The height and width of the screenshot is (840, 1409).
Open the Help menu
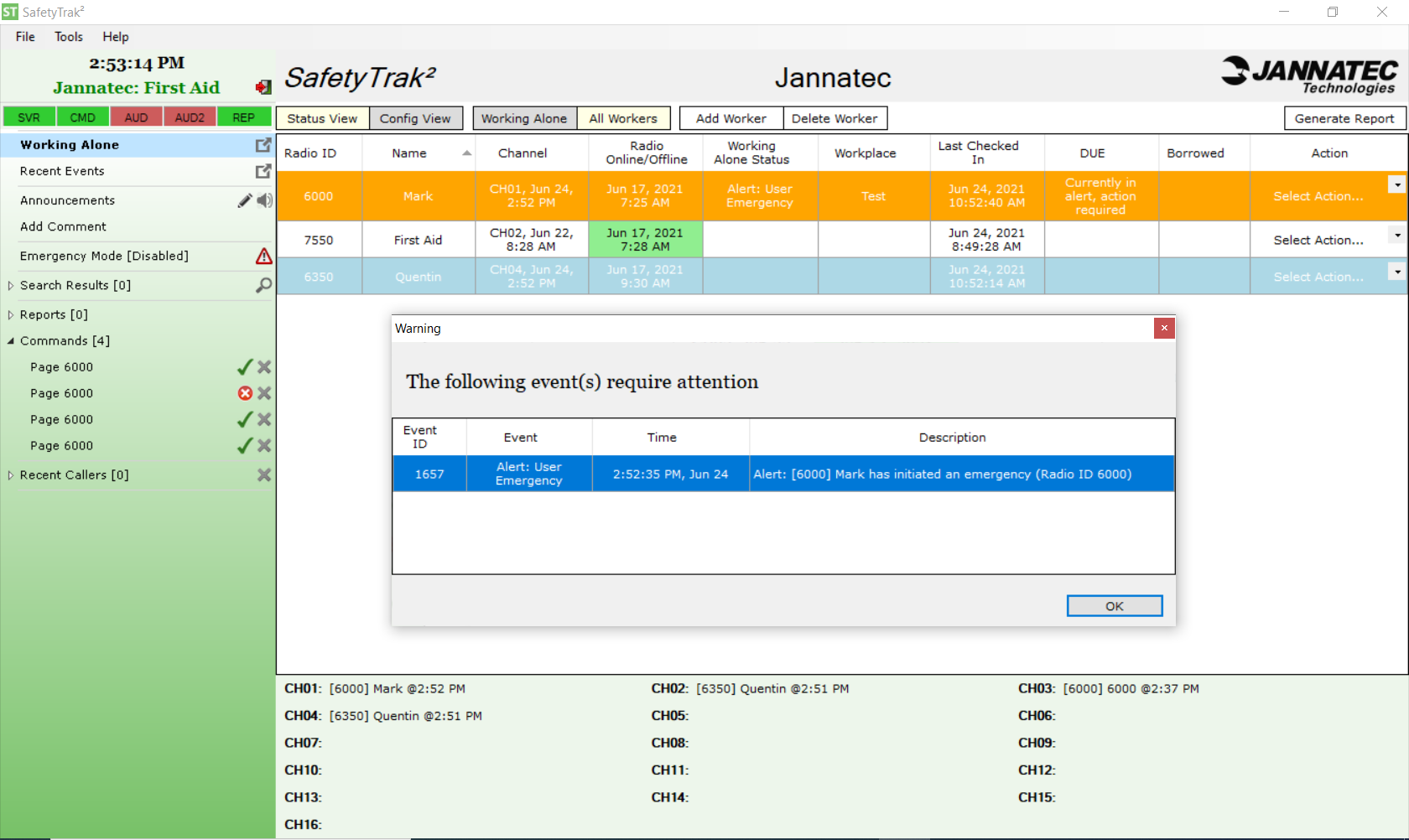pos(116,37)
